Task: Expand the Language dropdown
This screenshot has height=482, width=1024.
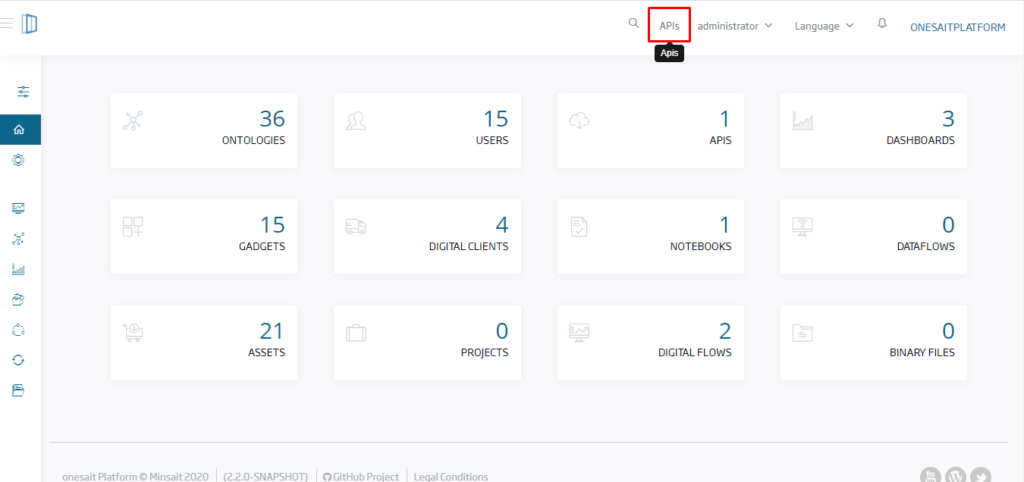Action: (x=824, y=26)
